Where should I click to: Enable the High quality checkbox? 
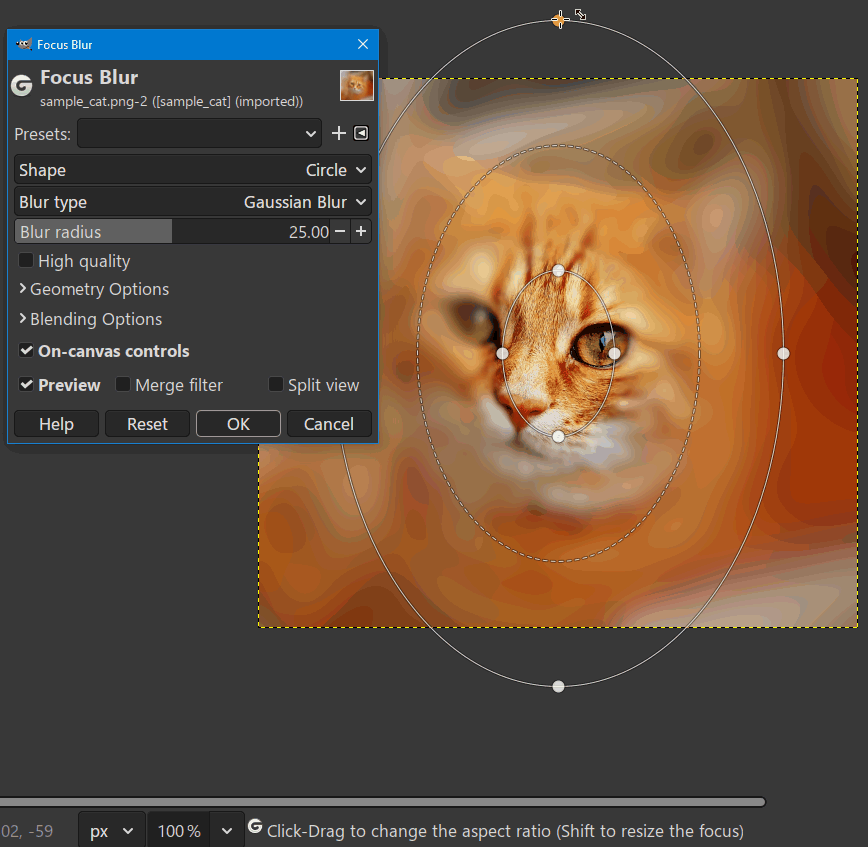[26, 261]
